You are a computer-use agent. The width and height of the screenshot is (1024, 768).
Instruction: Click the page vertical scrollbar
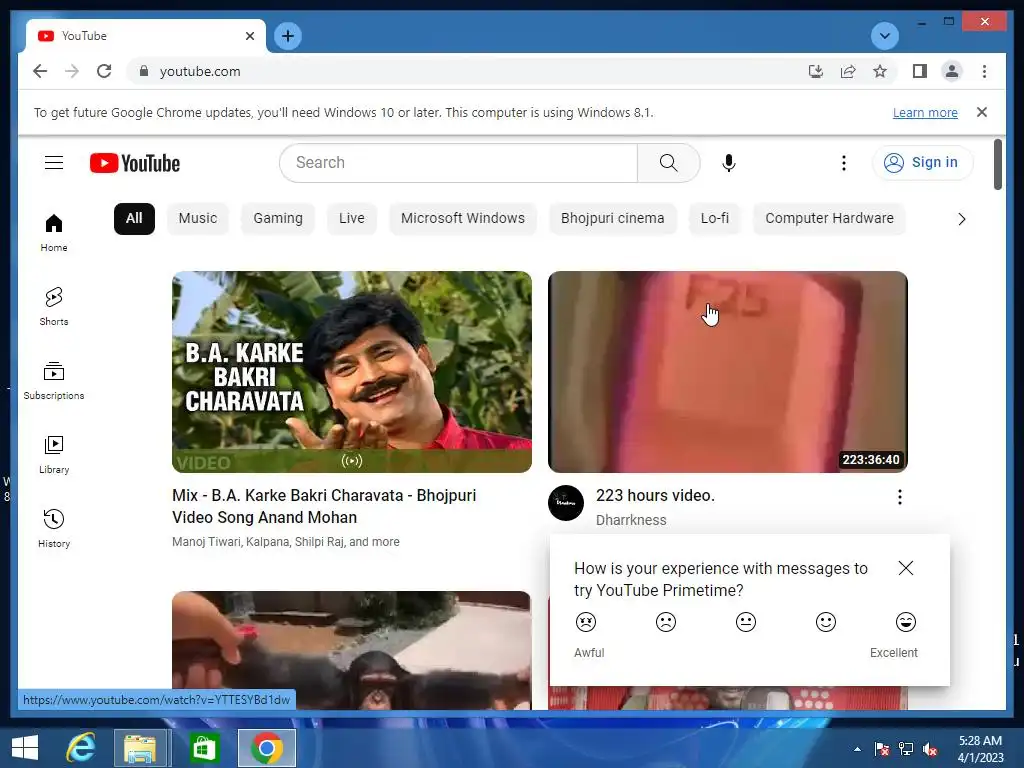click(997, 165)
